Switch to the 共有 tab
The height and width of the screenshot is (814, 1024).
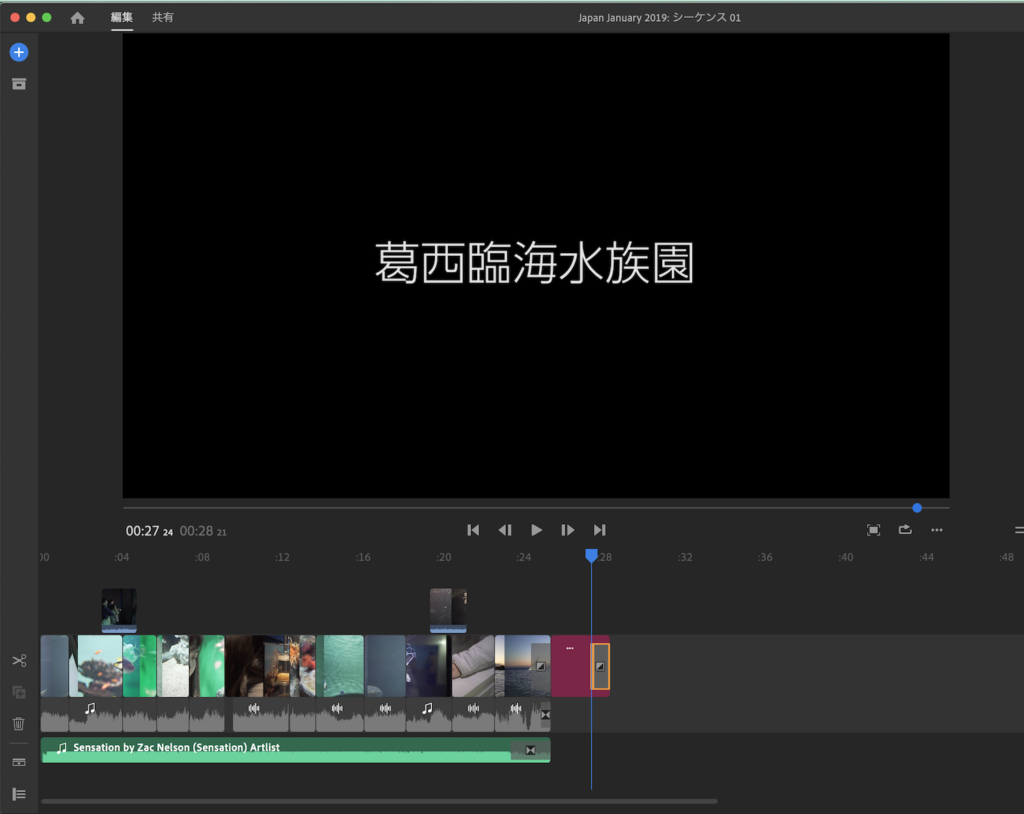tap(162, 18)
